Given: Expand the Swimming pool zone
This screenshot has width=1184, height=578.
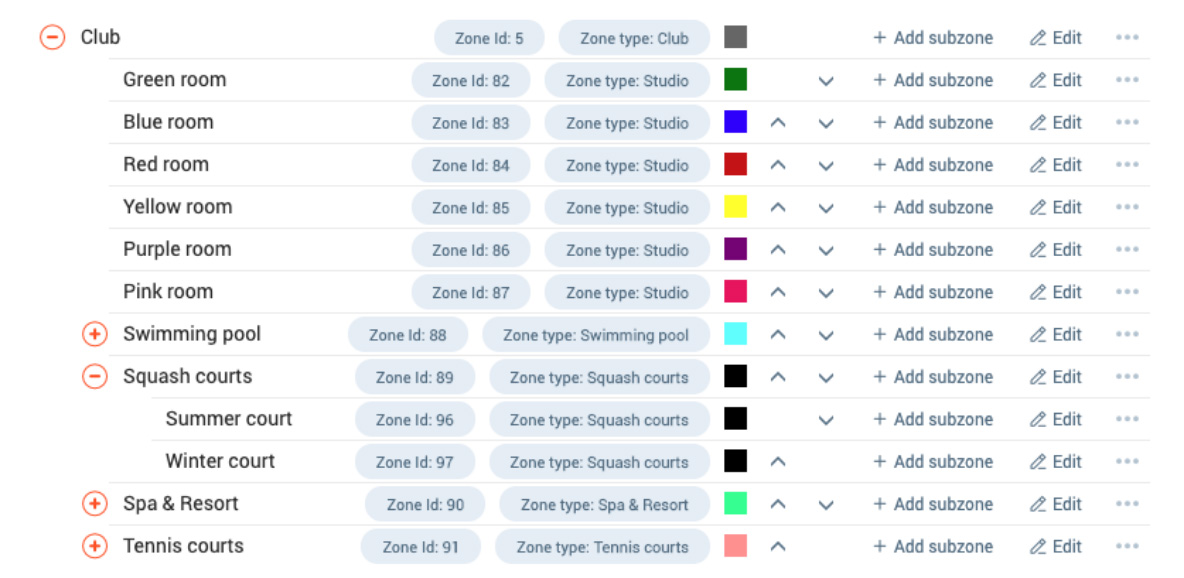Looking at the screenshot, I should tap(94, 334).
